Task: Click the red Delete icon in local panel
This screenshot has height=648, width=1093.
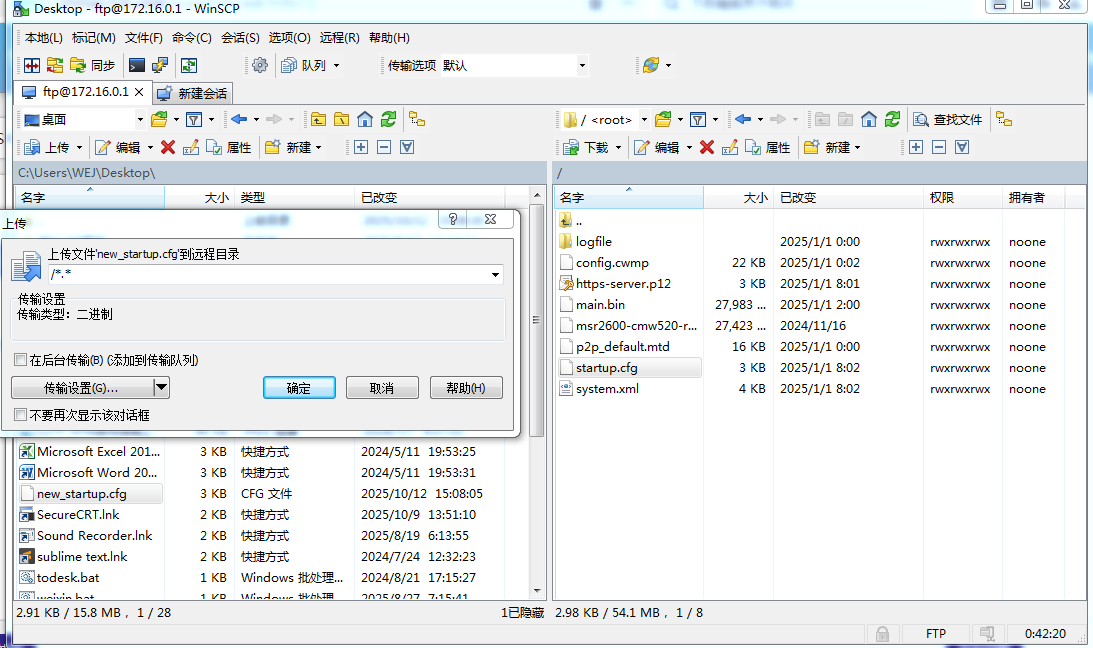Action: (x=167, y=147)
